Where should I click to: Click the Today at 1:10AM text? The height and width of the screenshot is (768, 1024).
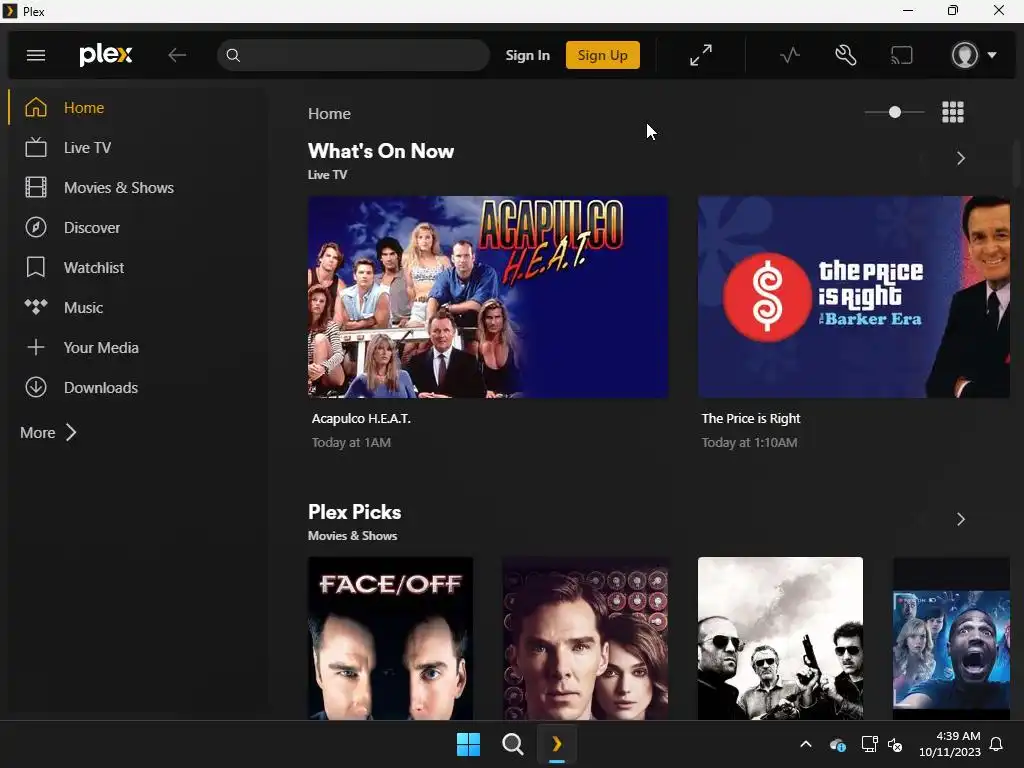pyautogui.click(x=749, y=443)
